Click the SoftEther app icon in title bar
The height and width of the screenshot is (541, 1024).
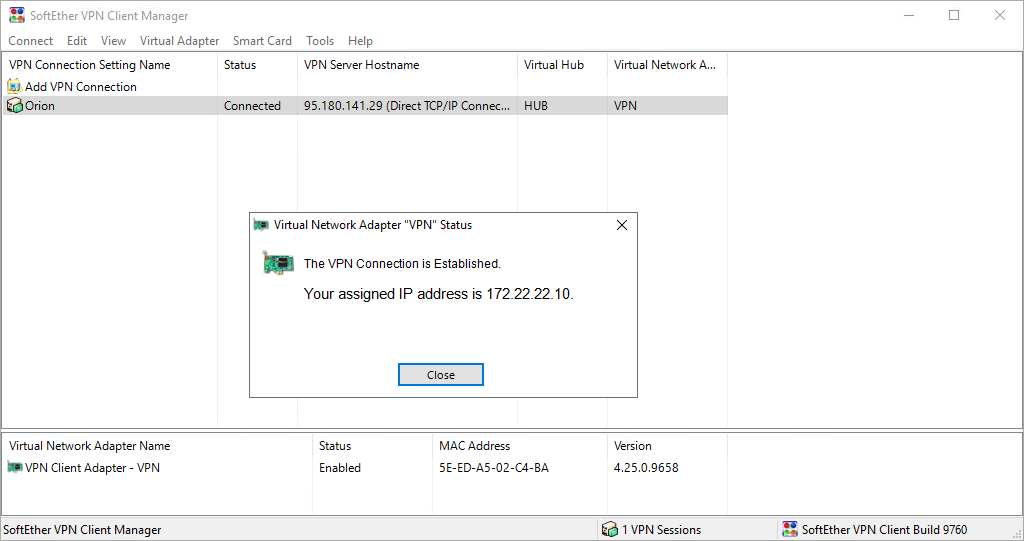pyautogui.click(x=17, y=15)
